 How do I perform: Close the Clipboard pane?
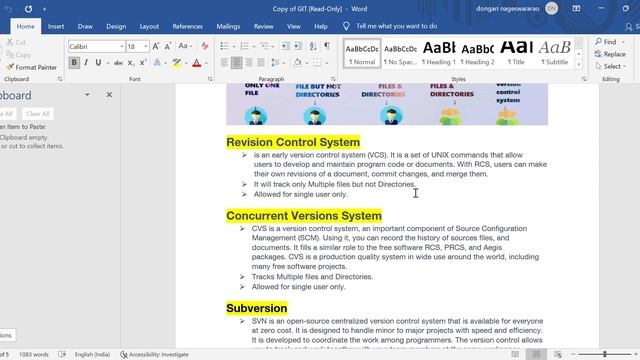point(109,95)
